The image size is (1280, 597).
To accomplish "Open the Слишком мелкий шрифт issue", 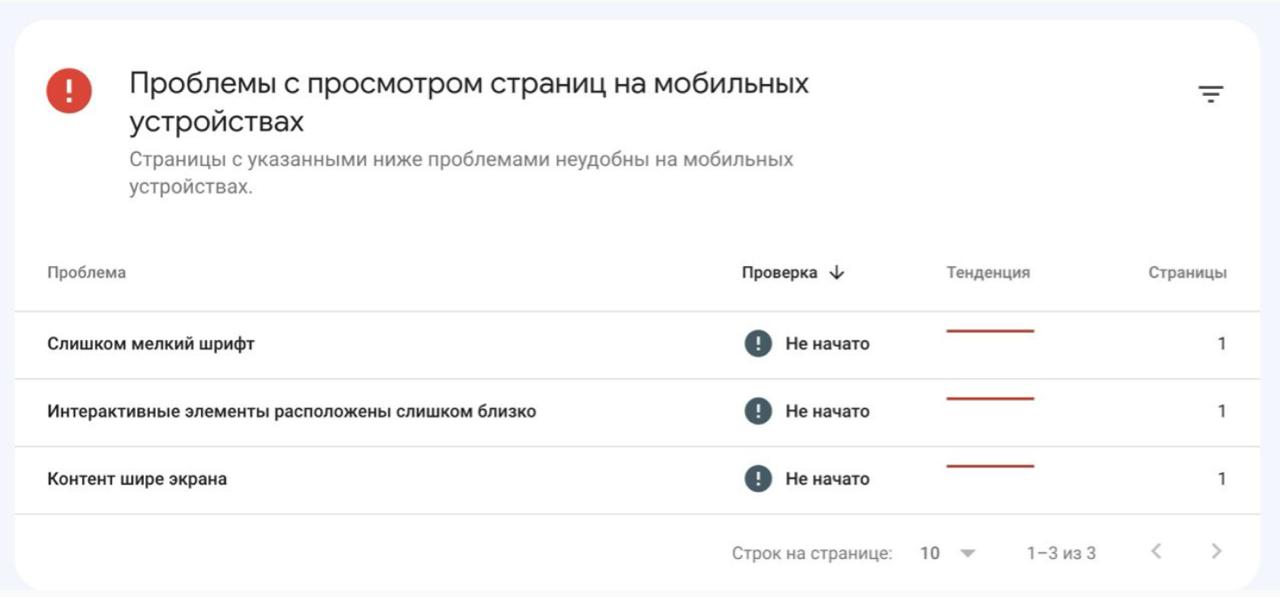I will (151, 344).
